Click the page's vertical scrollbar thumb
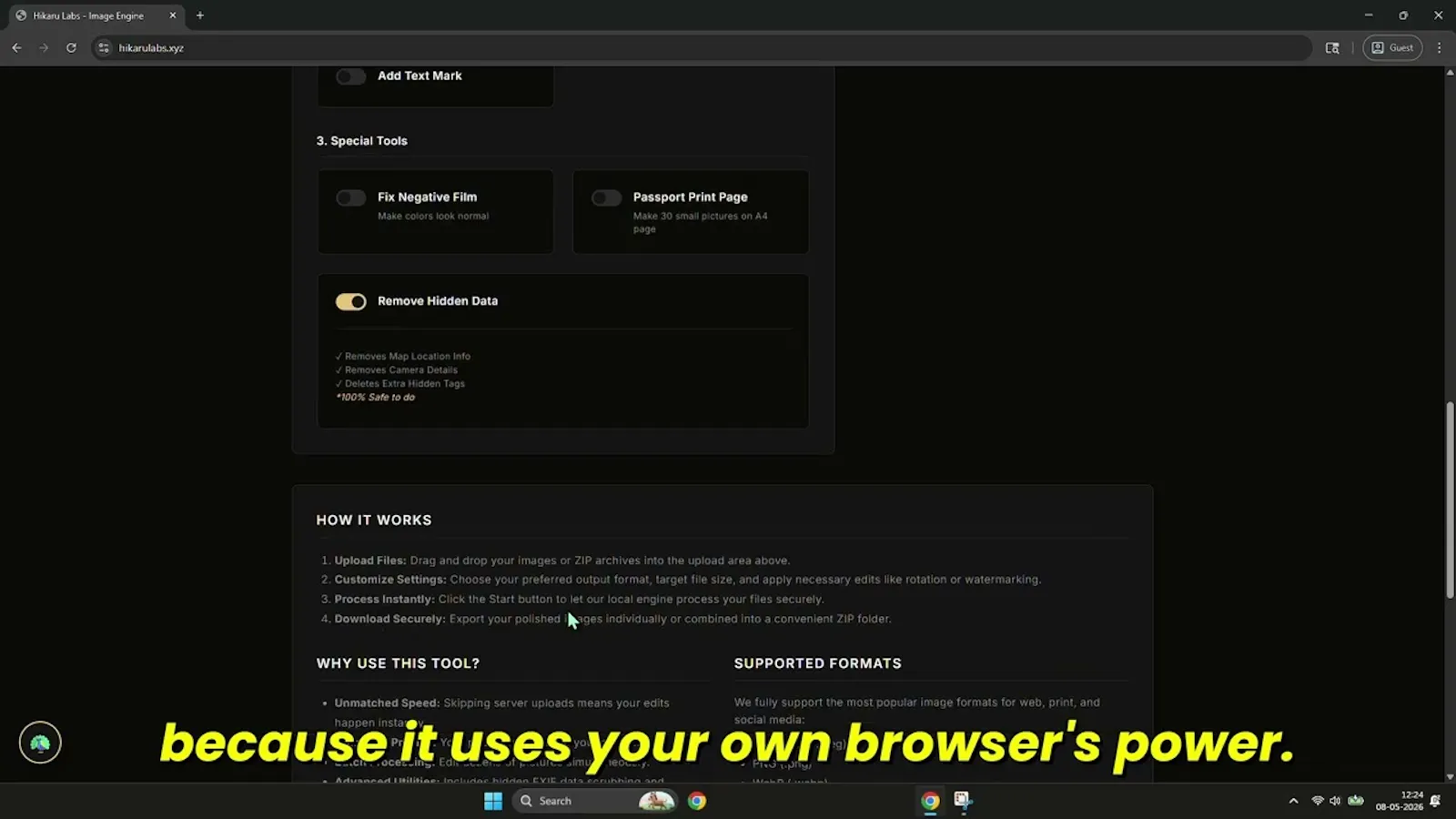This screenshot has width=1456, height=819. pos(1450,500)
